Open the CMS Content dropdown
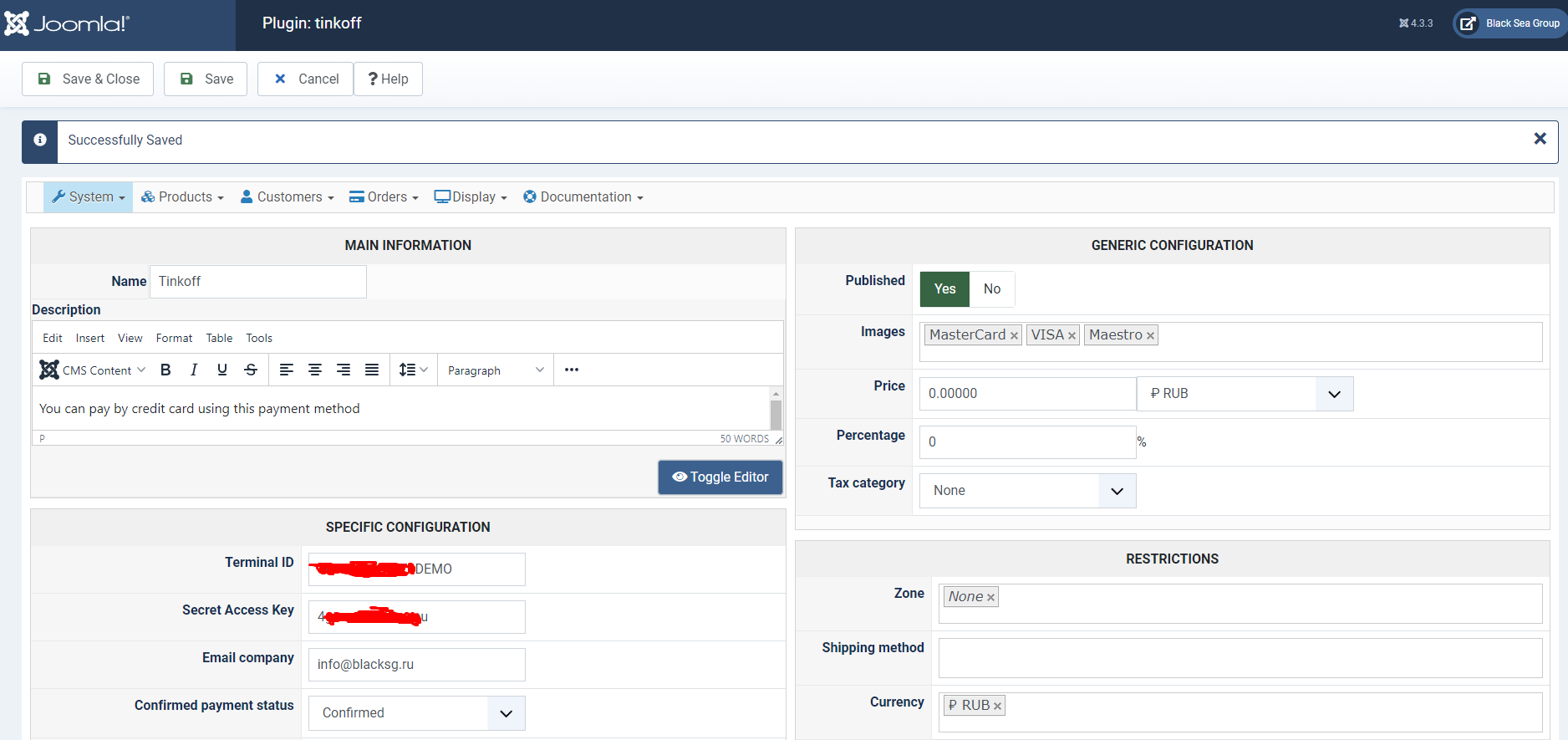The width and height of the screenshot is (1568, 740). click(x=93, y=370)
